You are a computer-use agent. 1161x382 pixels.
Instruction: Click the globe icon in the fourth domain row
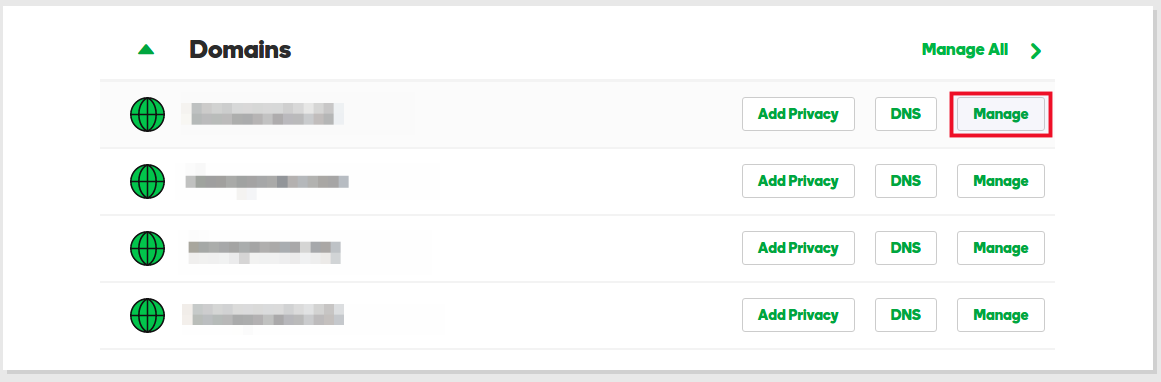[147, 315]
